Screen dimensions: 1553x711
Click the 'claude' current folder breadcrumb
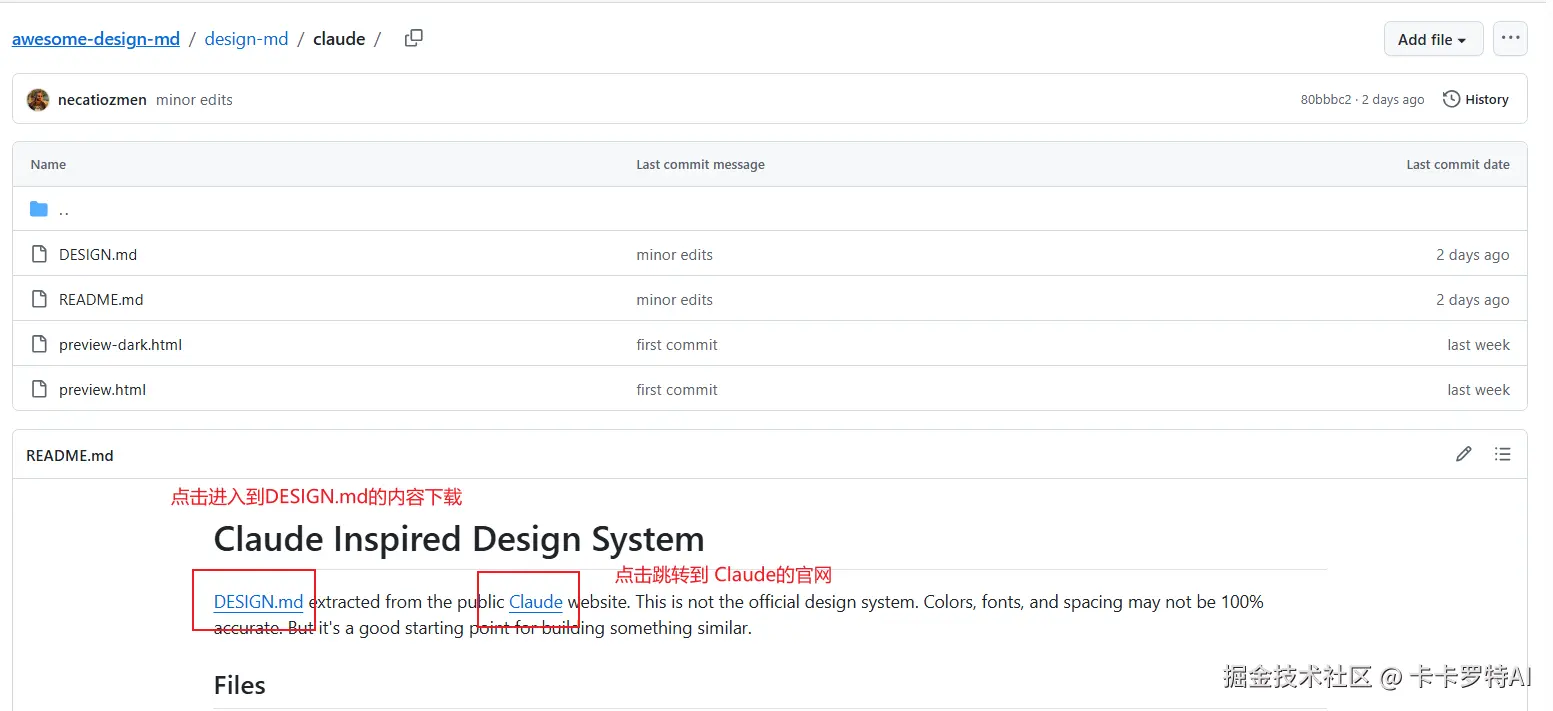tap(339, 39)
